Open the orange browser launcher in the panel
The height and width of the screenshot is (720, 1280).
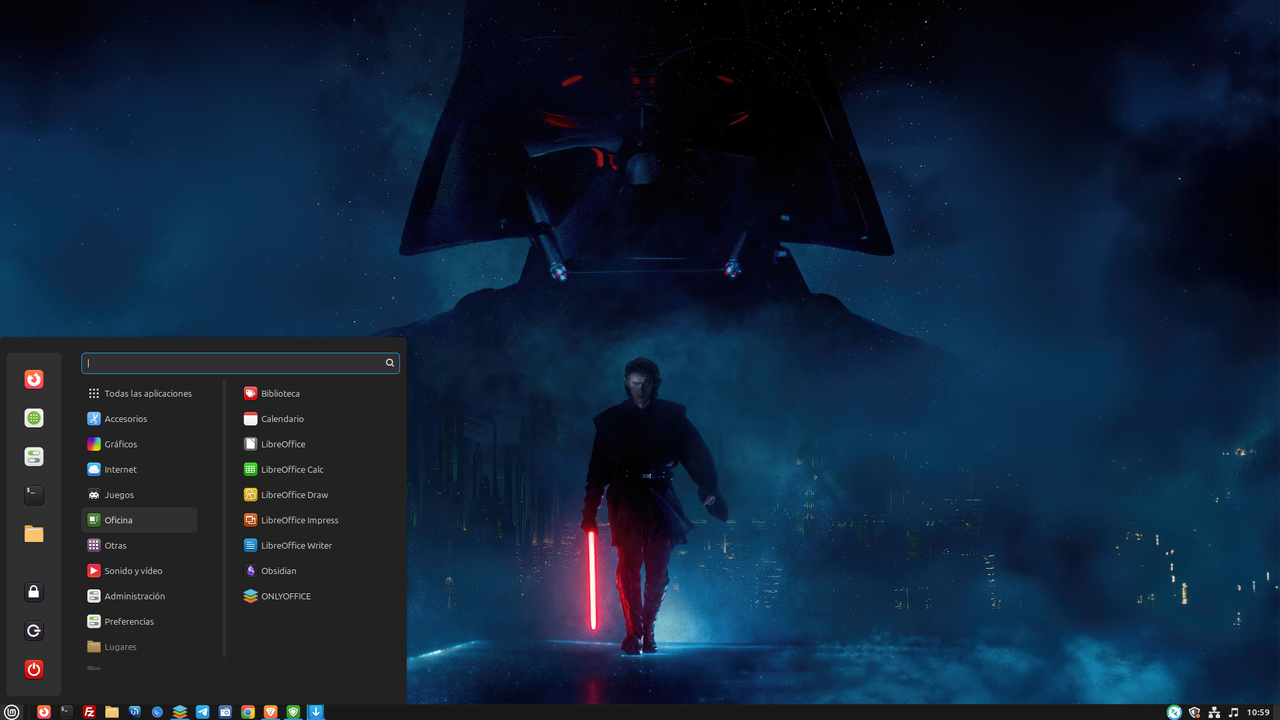click(x=44, y=712)
